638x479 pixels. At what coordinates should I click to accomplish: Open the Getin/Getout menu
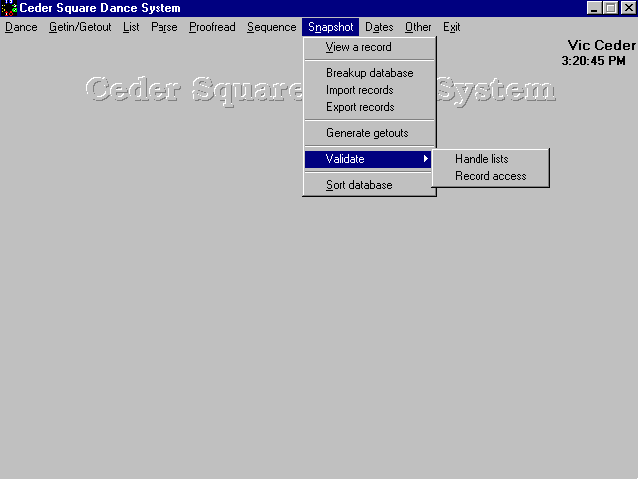tap(80, 27)
